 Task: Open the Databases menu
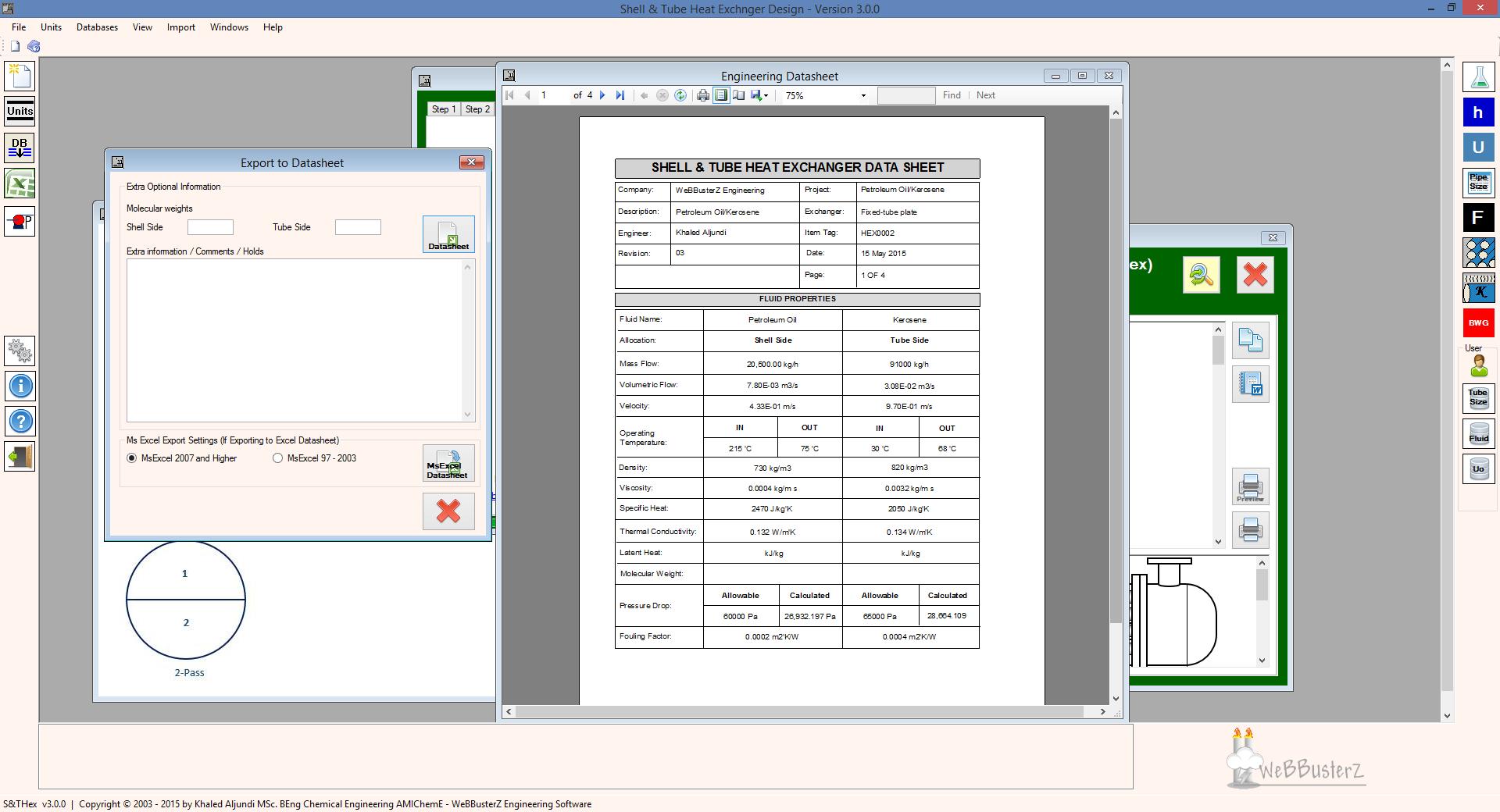[x=97, y=27]
